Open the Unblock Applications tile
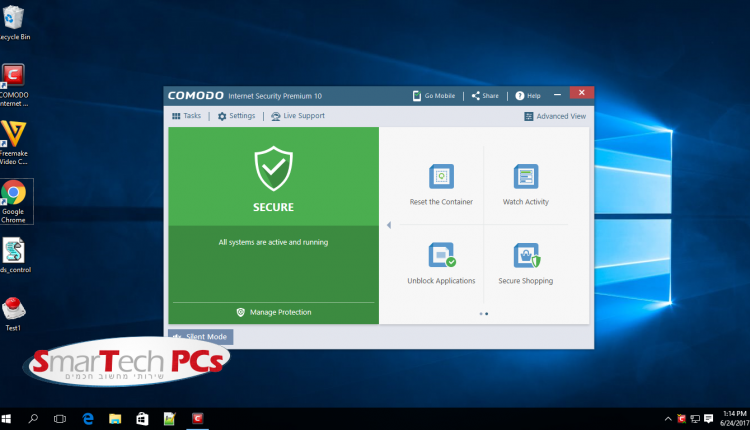Screen dimensions: 750x430 point(441,264)
